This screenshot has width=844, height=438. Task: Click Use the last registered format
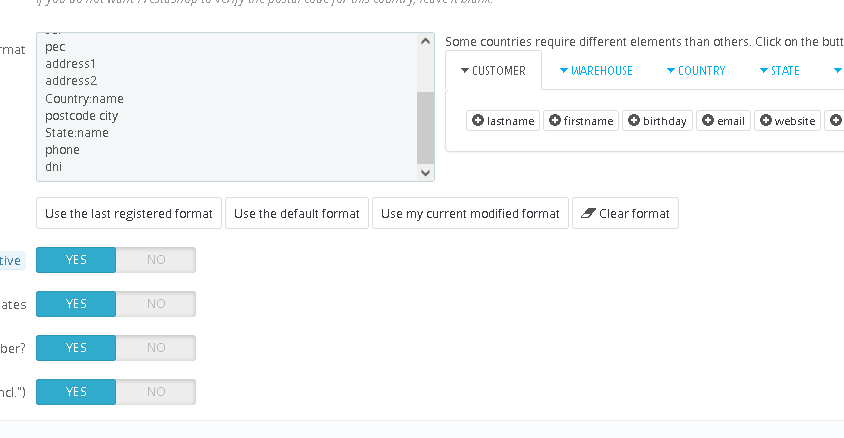click(x=129, y=213)
